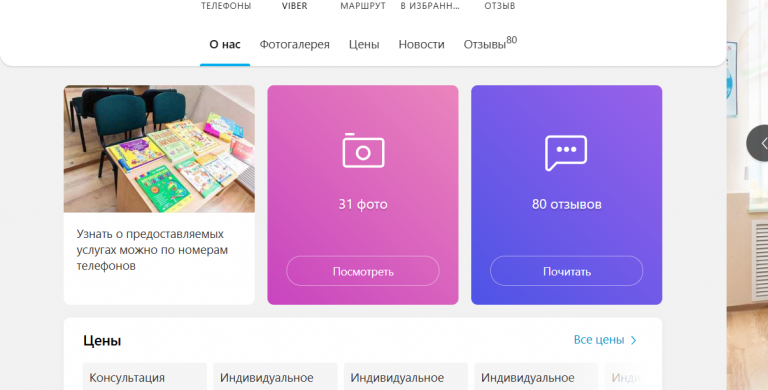Screen dimensions: 768x390
Task: Click chevron next to Все цены
Action: click(x=633, y=340)
